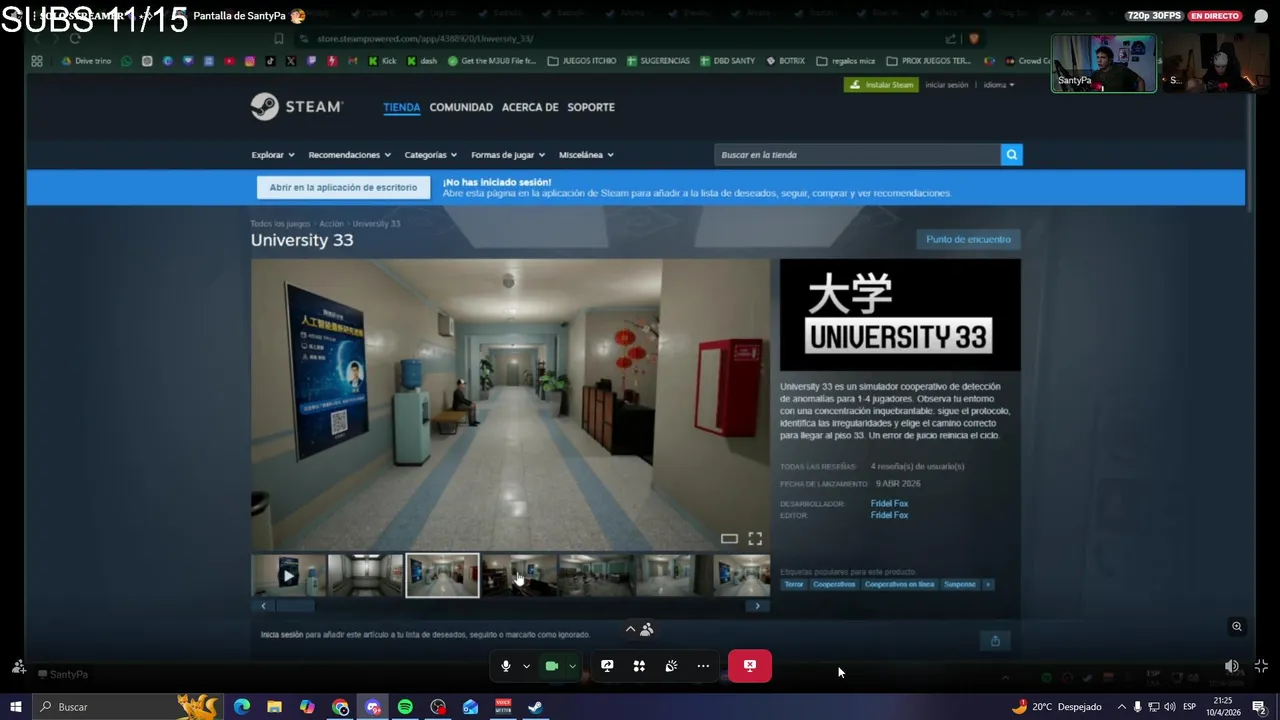Open the COMUNIDAD tab
The height and width of the screenshot is (720, 1280).
pos(461,107)
